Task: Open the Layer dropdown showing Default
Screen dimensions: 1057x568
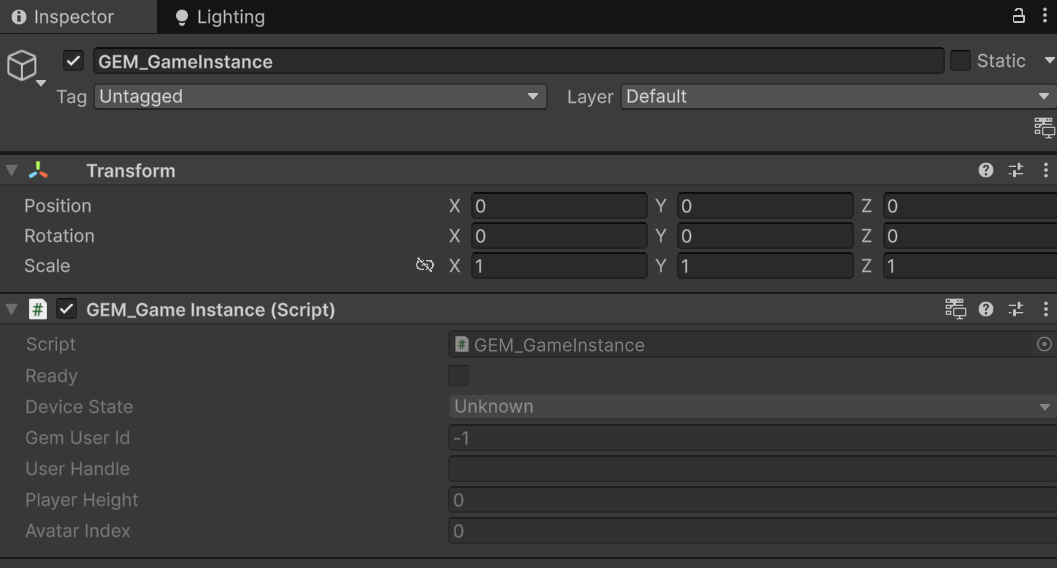Action: coord(836,97)
